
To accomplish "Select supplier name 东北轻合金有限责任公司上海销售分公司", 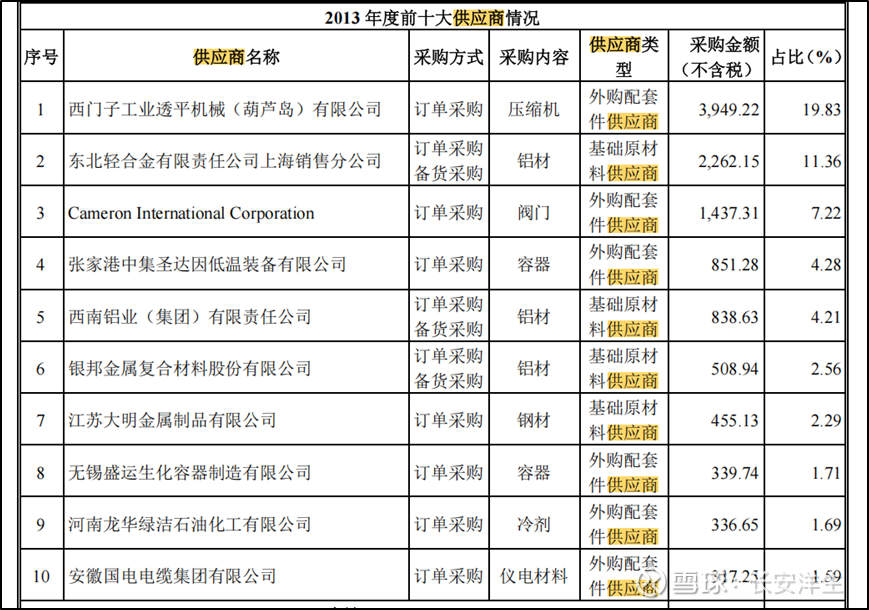I will pyautogui.click(x=225, y=161).
